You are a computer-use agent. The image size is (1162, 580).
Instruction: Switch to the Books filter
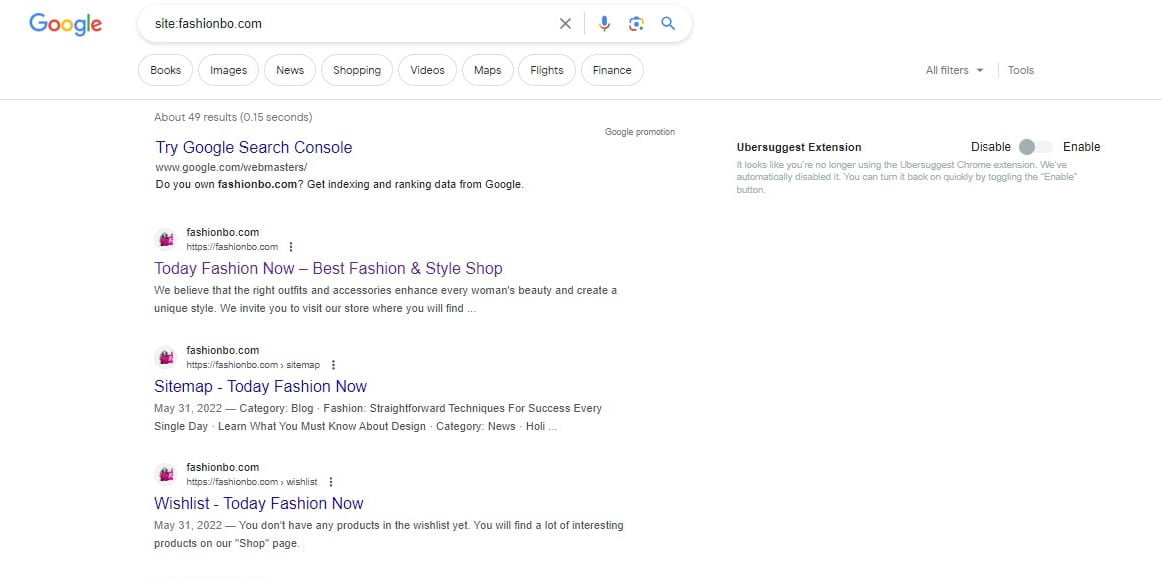(165, 70)
